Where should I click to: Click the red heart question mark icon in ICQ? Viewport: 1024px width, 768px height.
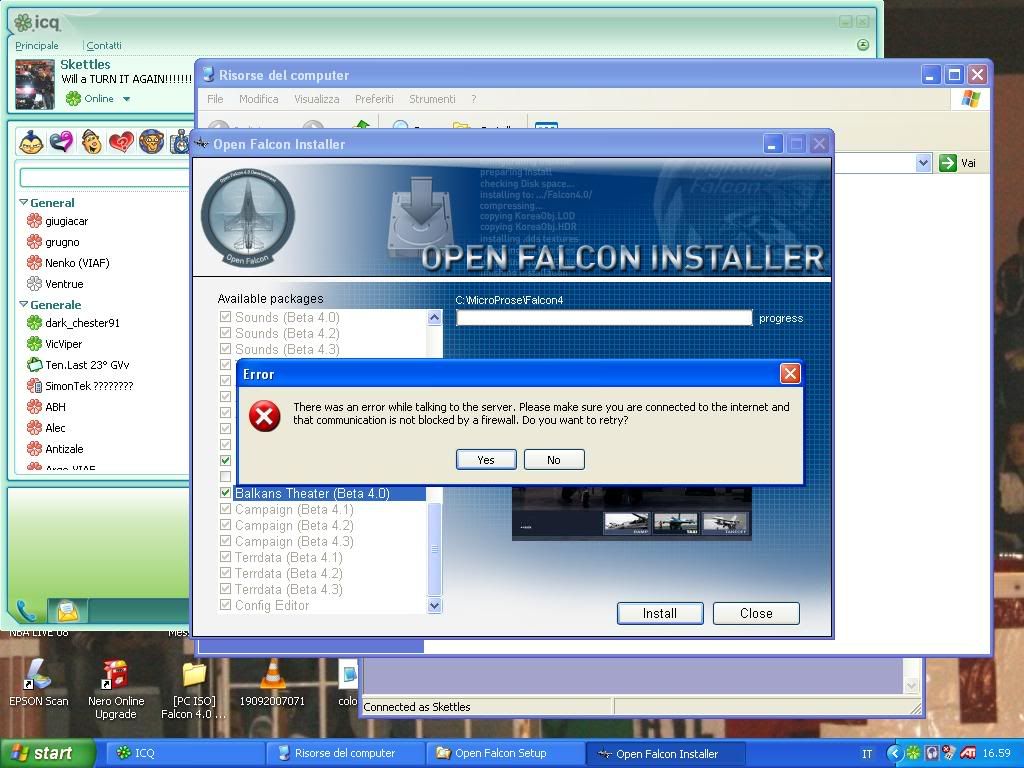click(x=121, y=142)
